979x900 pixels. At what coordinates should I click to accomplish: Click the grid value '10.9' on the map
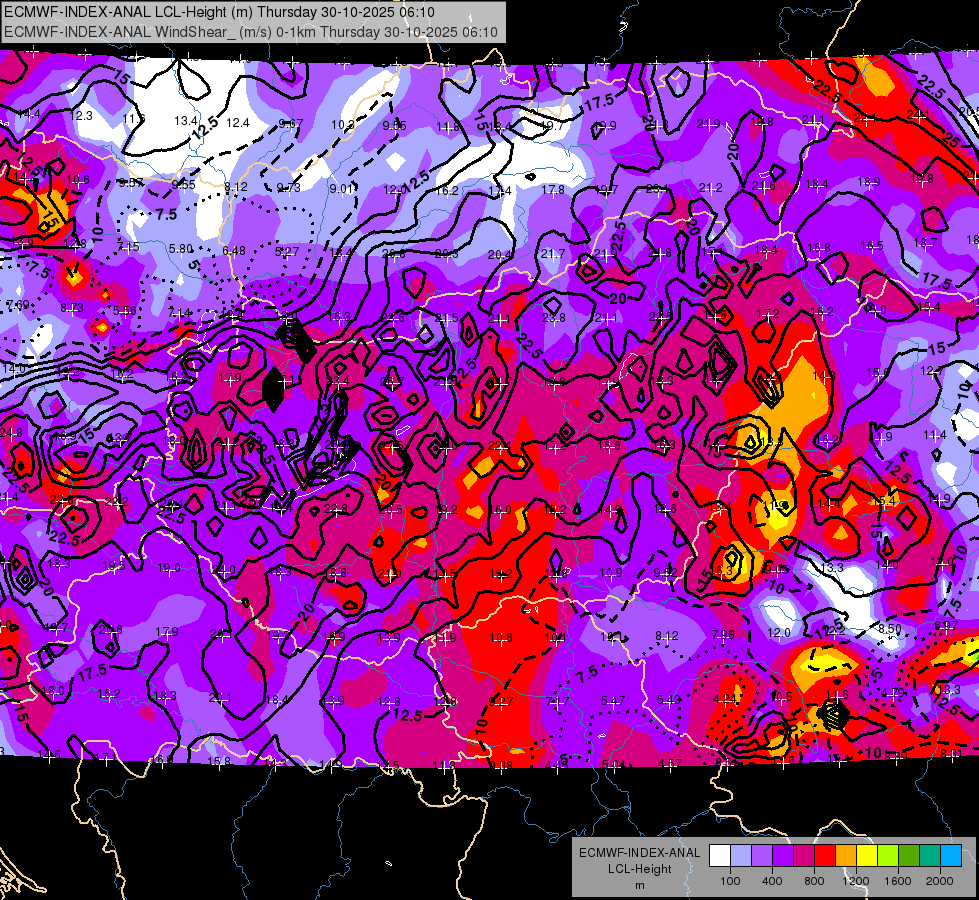[x=611, y=573]
